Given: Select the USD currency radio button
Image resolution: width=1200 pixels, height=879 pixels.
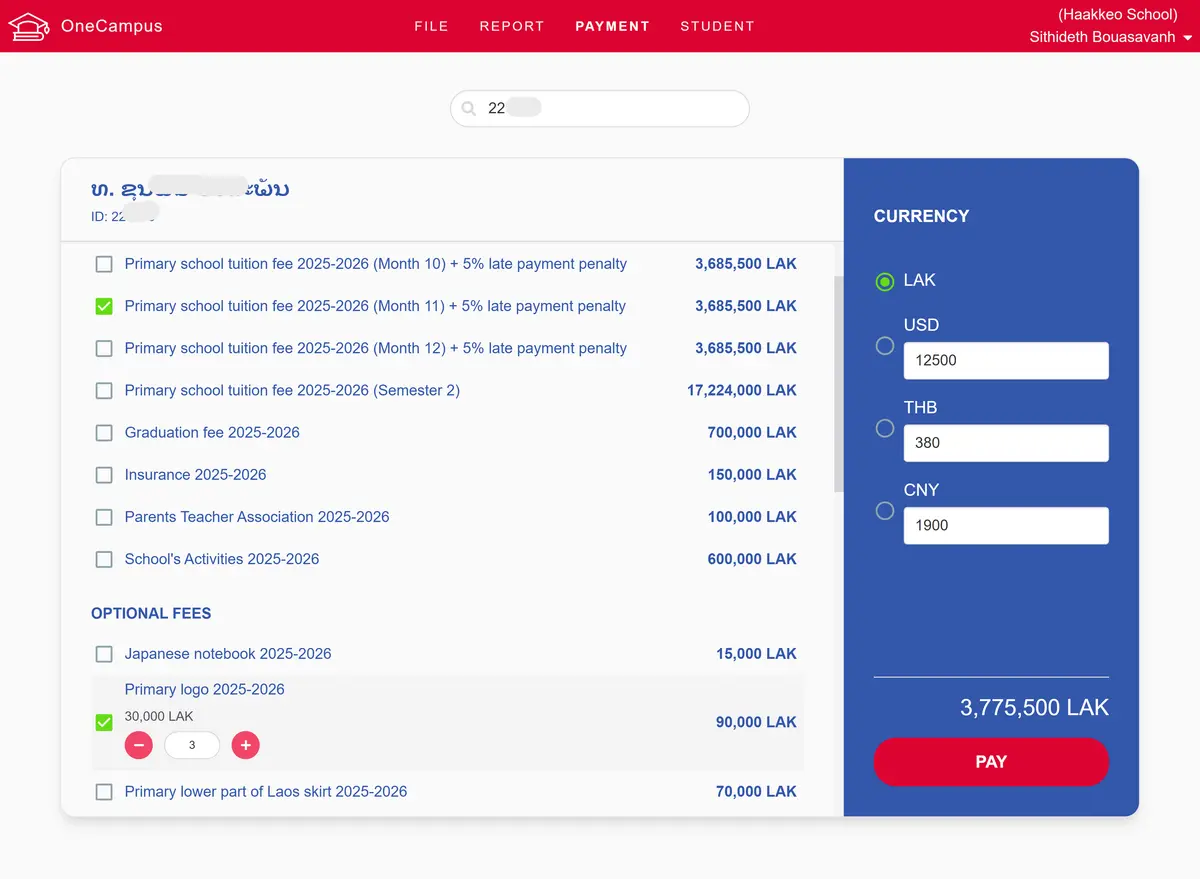Looking at the screenshot, I should (884, 345).
